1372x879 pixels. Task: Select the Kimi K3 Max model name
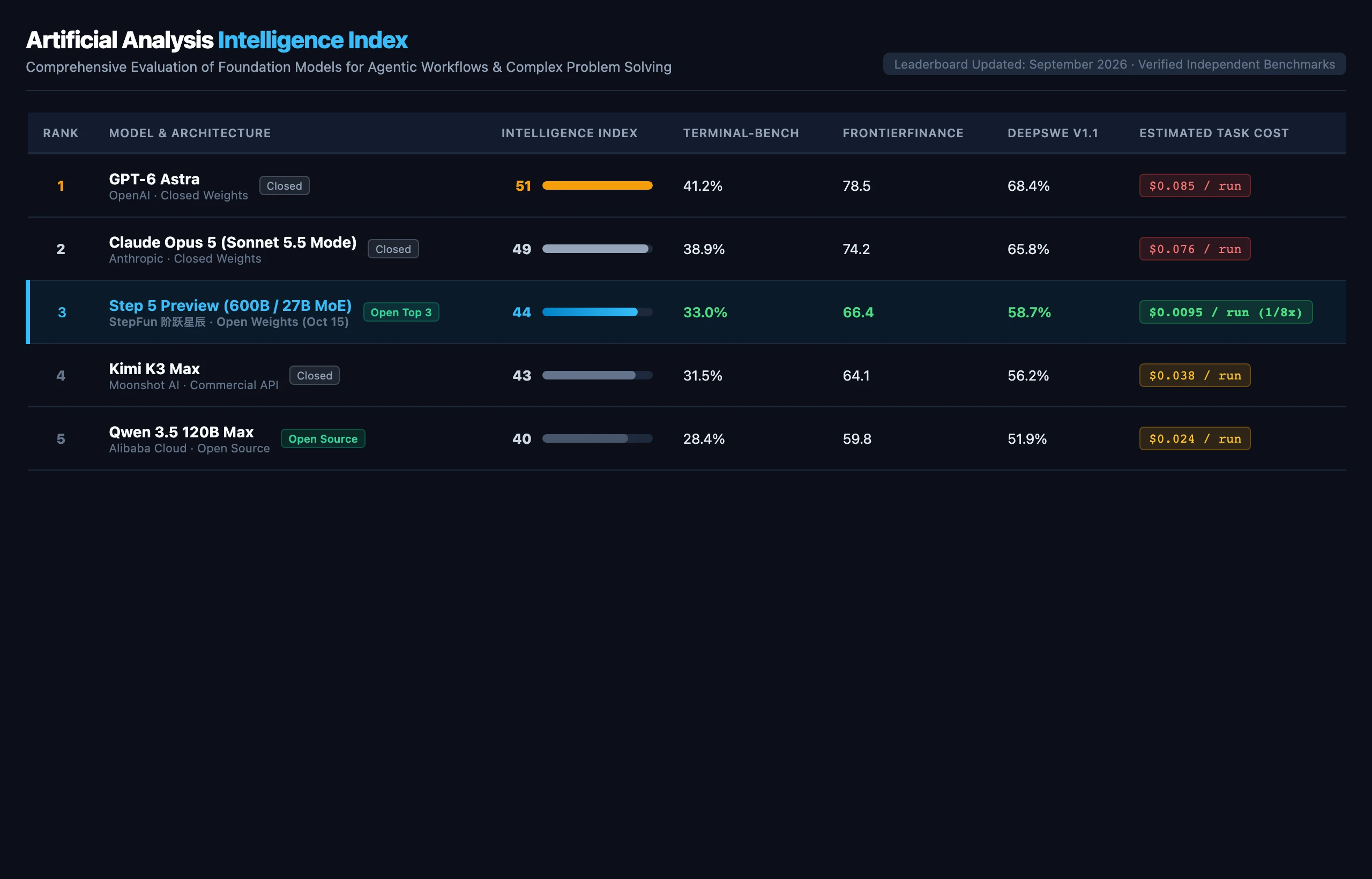tap(154, 369)
